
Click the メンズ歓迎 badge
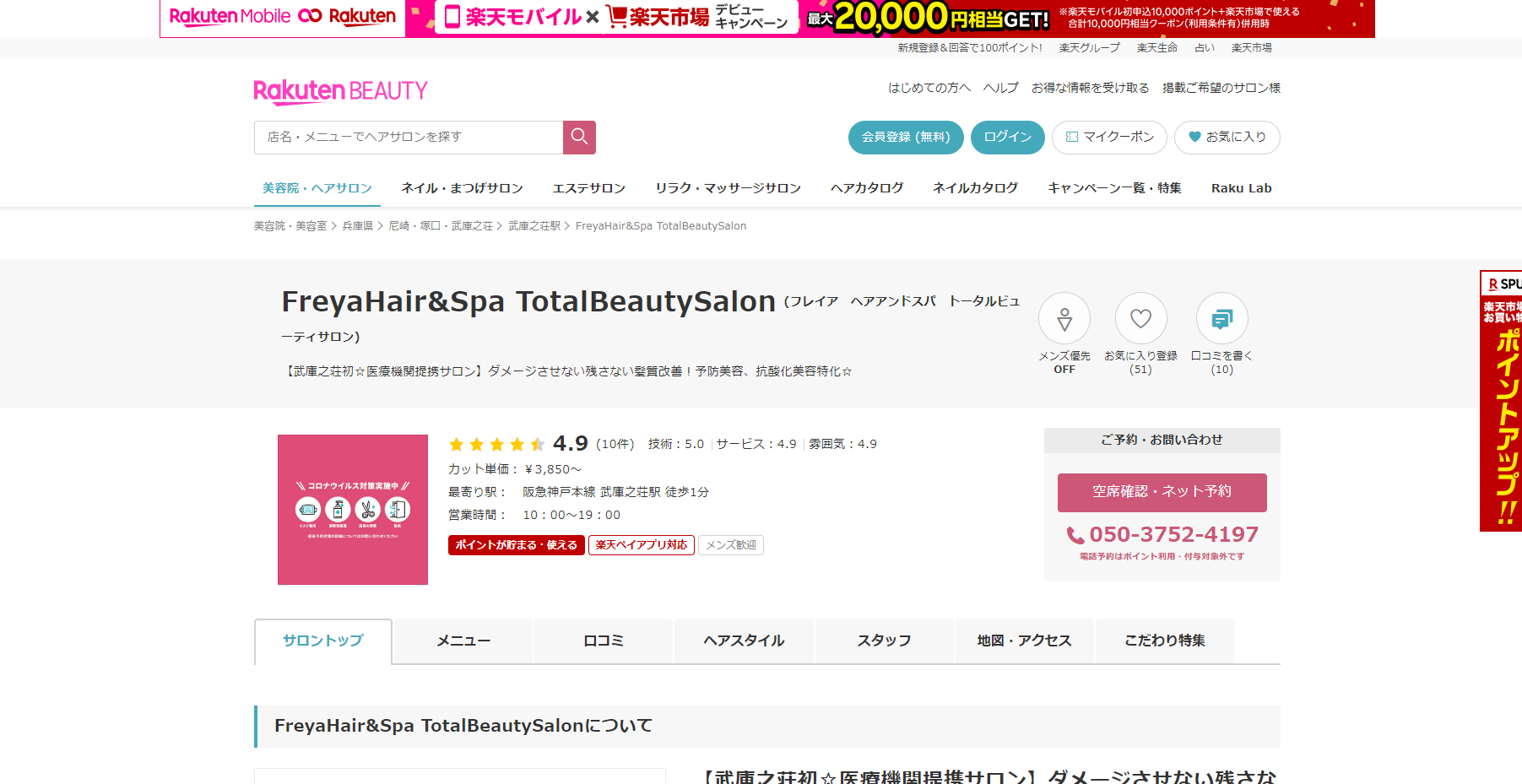pos(731,545)
